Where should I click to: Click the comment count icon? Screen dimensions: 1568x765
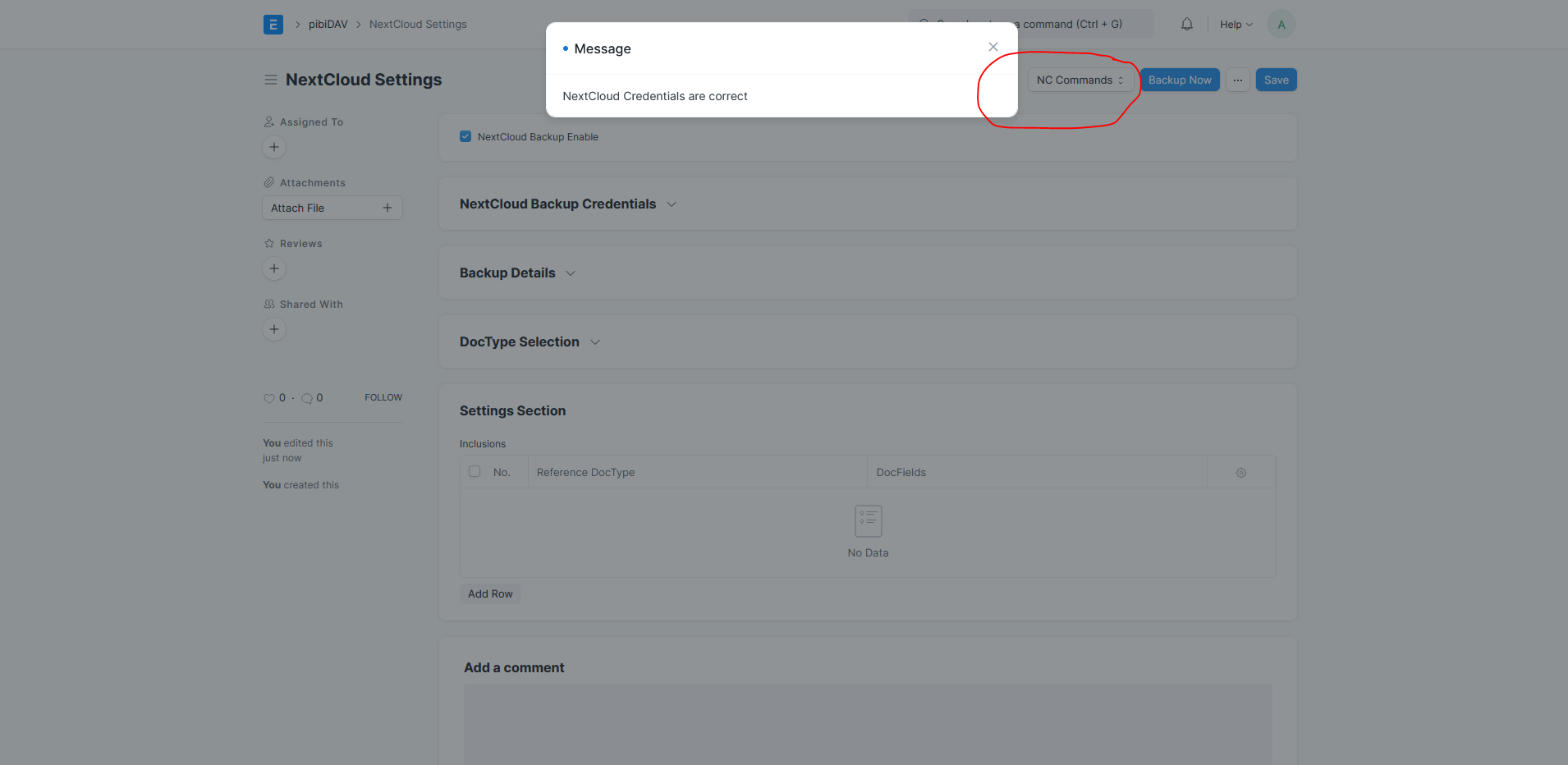tap(307, 398)
